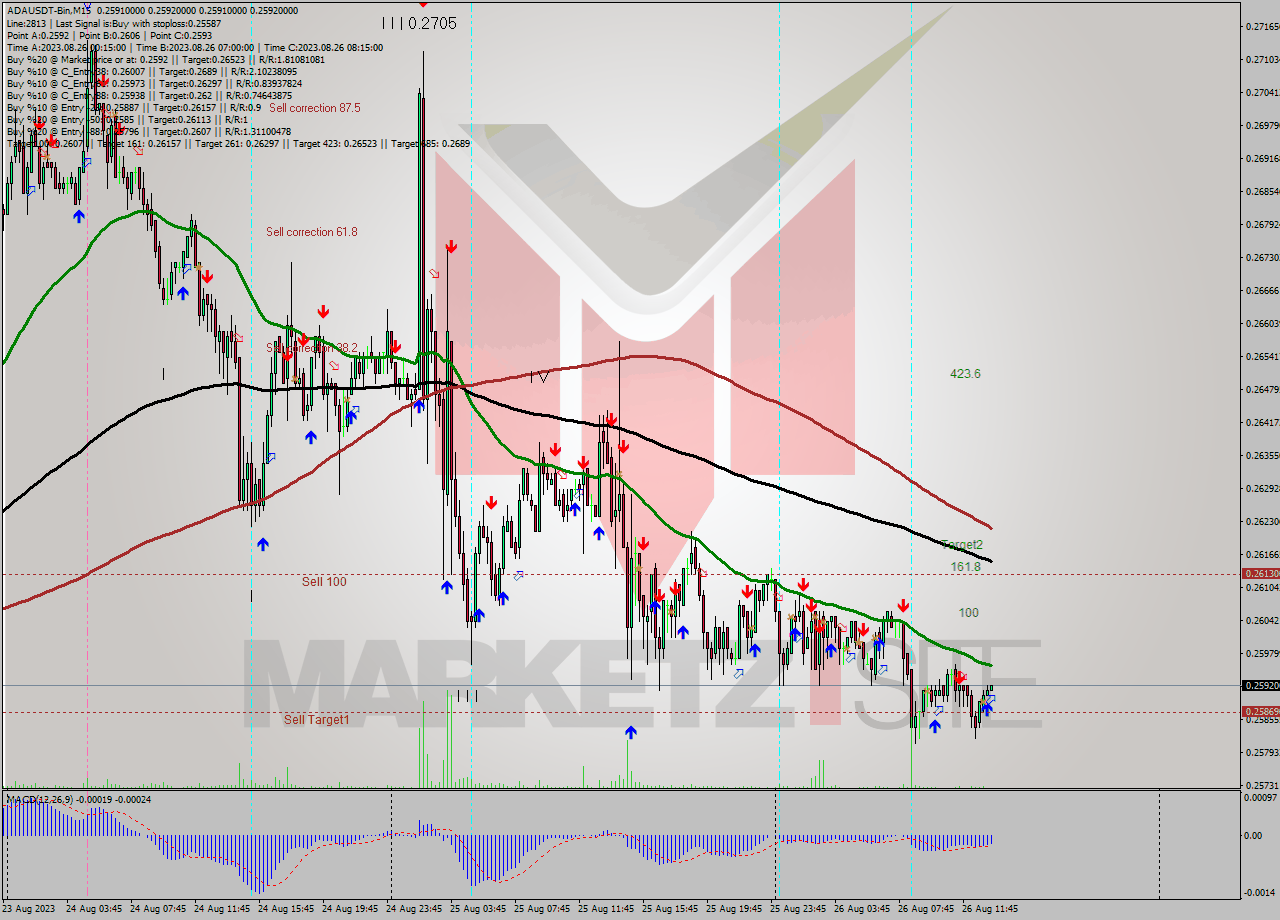Click the 0.00097 MACD scale label
Image resolution: width=1280 pixels, height=920 pixels.
pos(1259,798)
